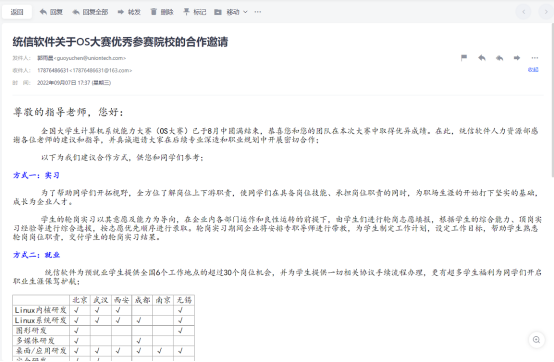Screen dimensions: 554x362
Task: Go to the next email arrow
Action: coord(546,12)
